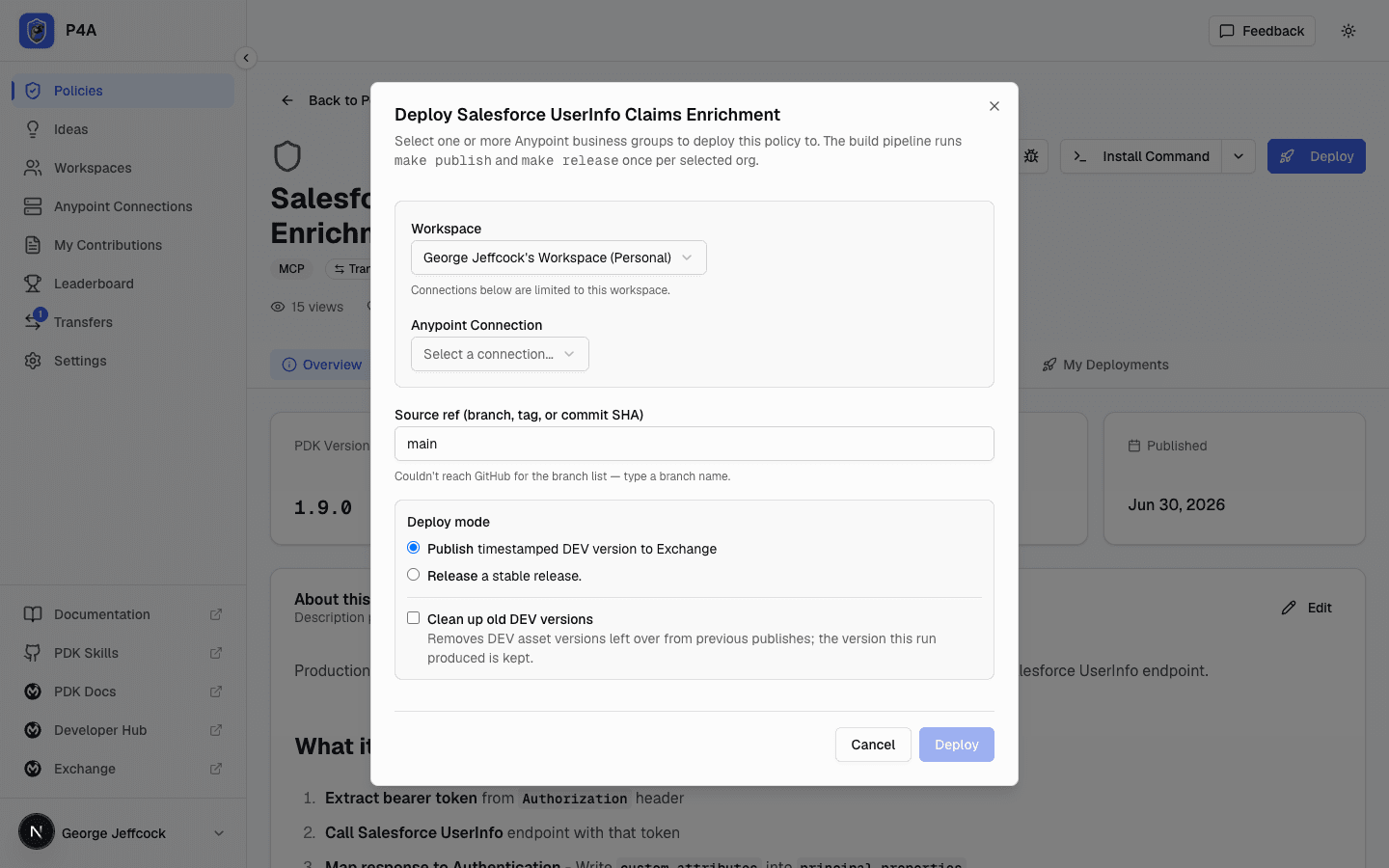The image size is (1389, 868).
Task: Click the Workspaces people icon
Action: [x=33, y=168]
